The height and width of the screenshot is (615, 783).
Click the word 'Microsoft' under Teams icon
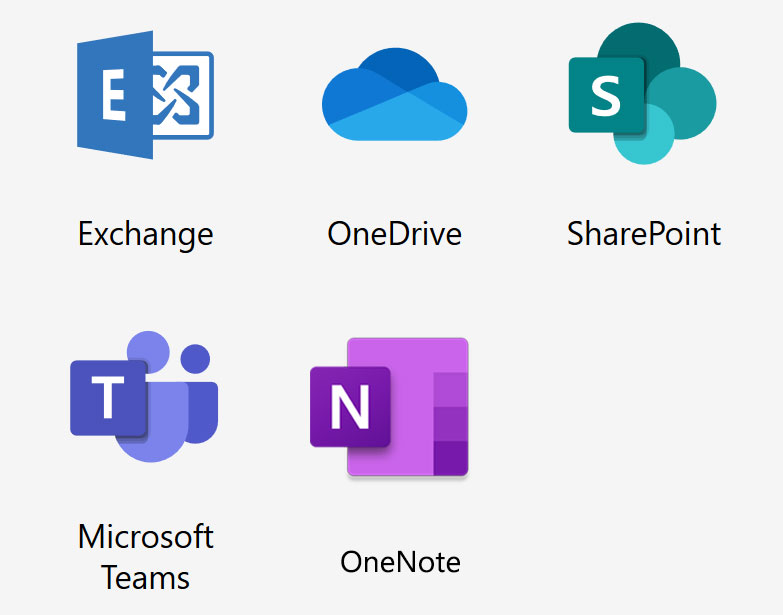tap(145, 537)
